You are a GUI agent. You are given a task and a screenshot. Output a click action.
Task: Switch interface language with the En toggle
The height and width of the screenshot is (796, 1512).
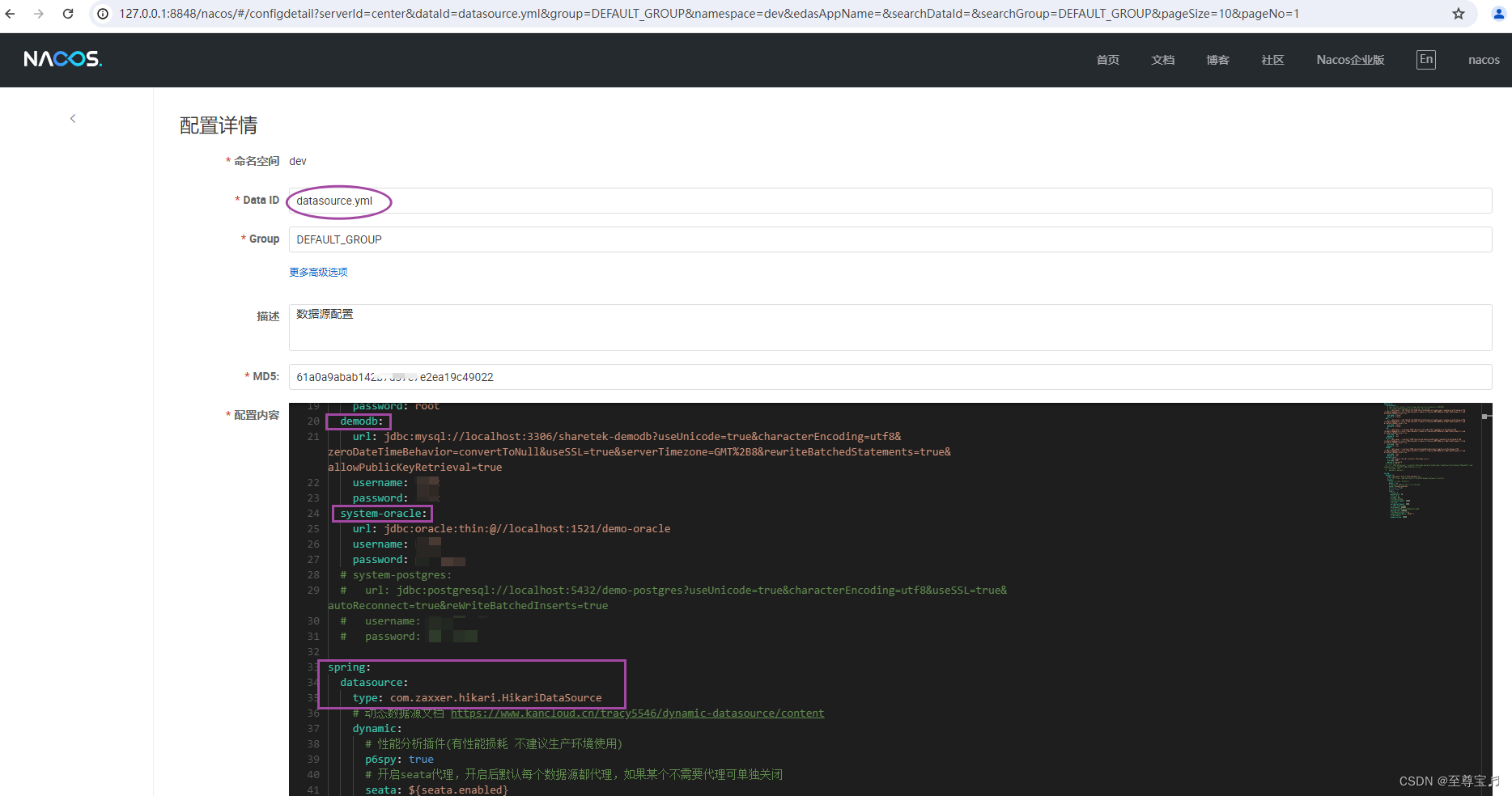1425,59
